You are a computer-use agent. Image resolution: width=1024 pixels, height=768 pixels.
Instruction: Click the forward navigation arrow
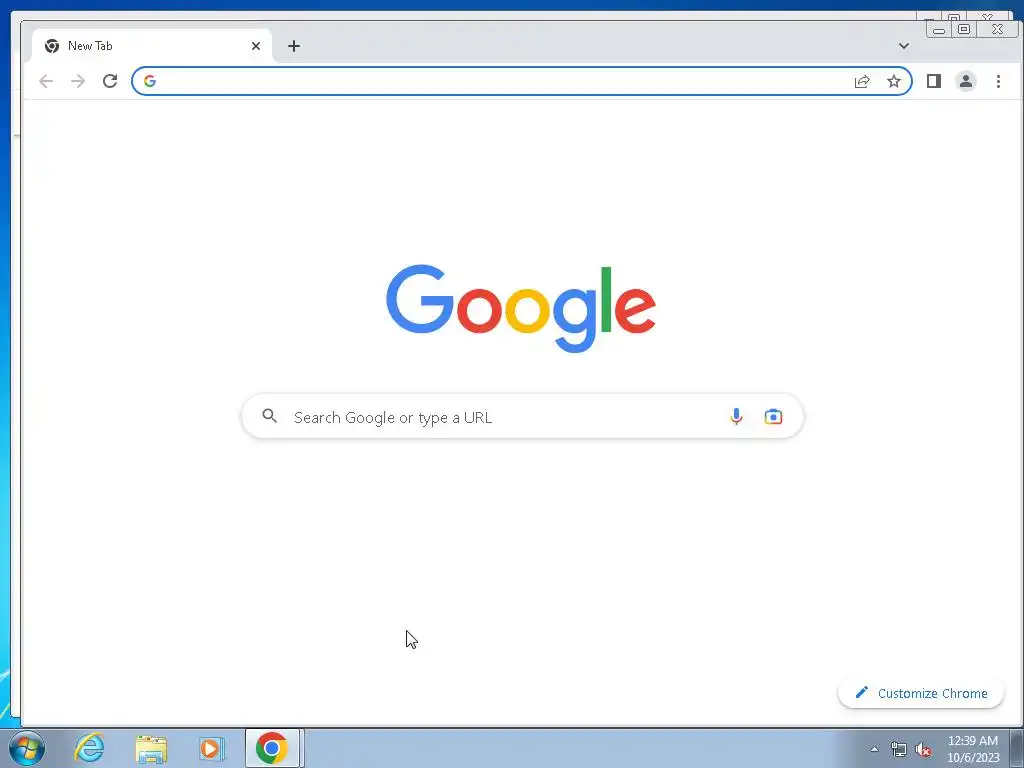[78, 81]
